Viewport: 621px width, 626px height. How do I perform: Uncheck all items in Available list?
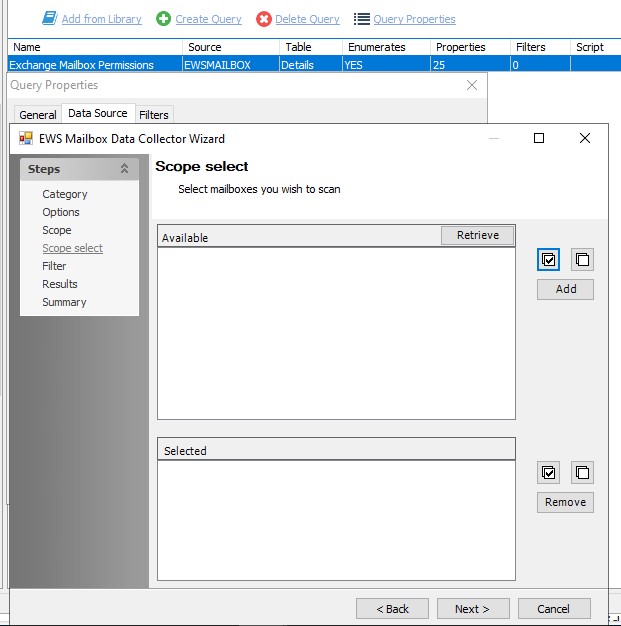582,260
